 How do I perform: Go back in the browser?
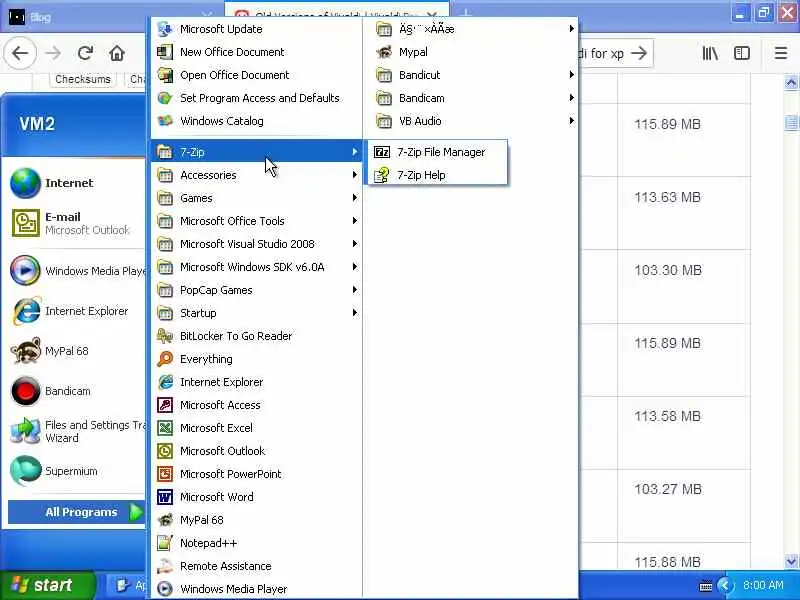tap(20, 53)
